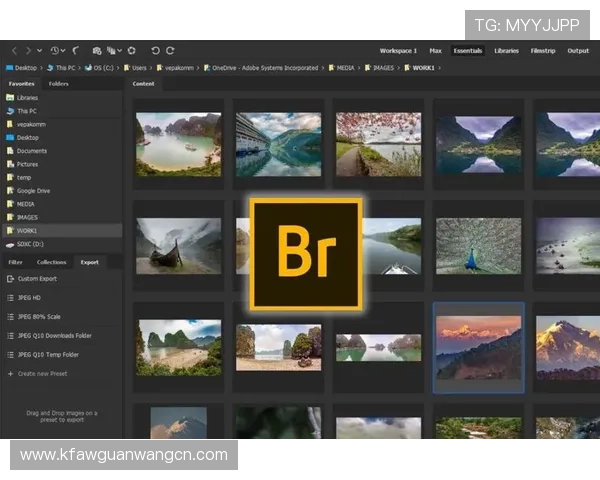Expand the chevron after Users in breadcrumb
Screen dimensions: 600x480
click(x=150, y=68)
